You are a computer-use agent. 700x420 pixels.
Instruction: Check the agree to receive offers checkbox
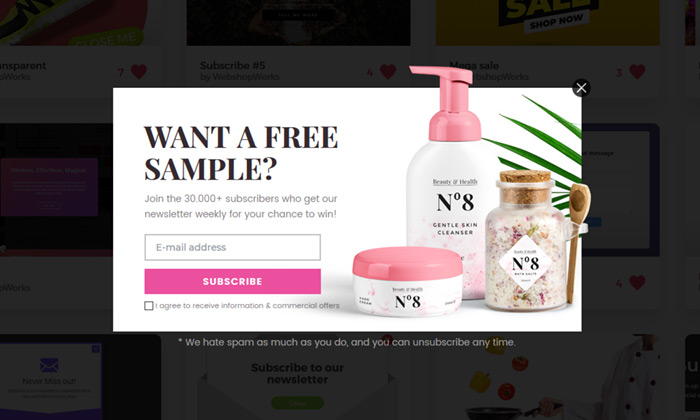(149, 306)
